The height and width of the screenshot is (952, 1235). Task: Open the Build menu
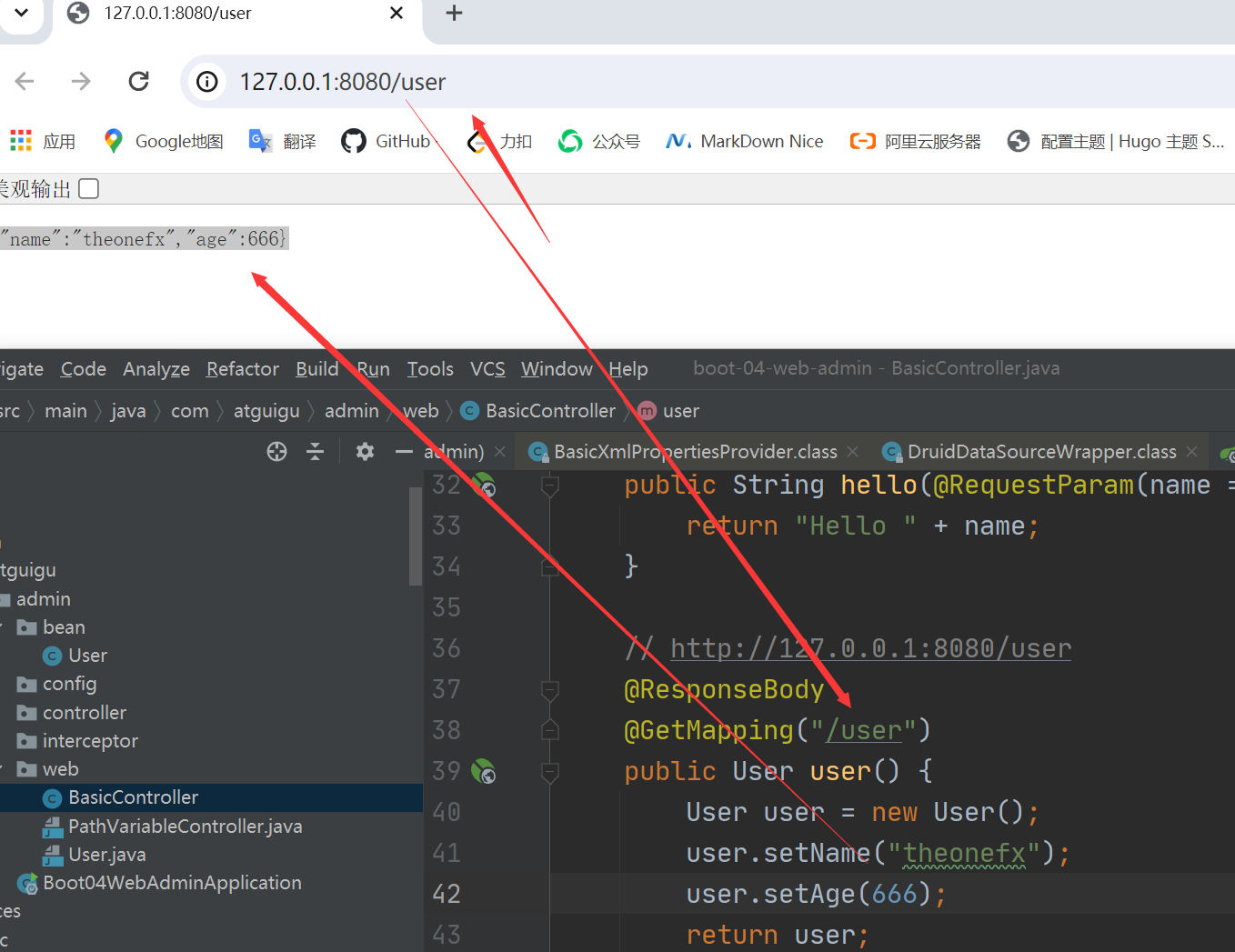click(x=316, y=369)
